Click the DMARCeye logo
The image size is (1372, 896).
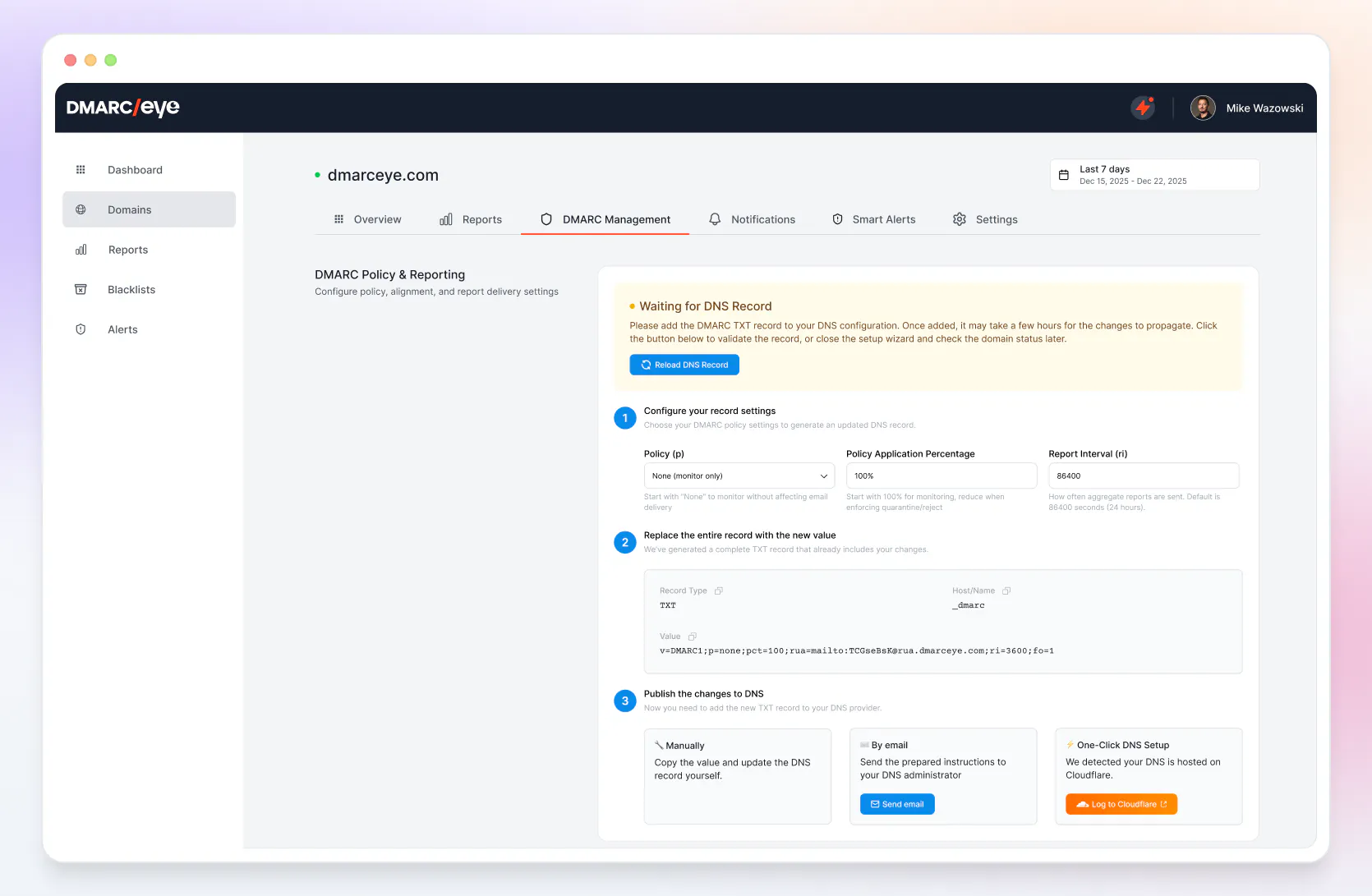(x=122, y=108)
